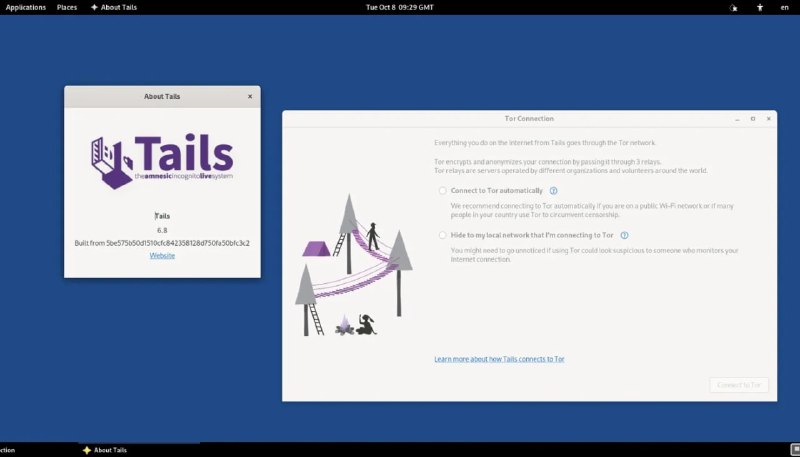This screenshot has height=457, width=800.
Task: Open the About Tails menu in top bar
Action: (113, 7)
